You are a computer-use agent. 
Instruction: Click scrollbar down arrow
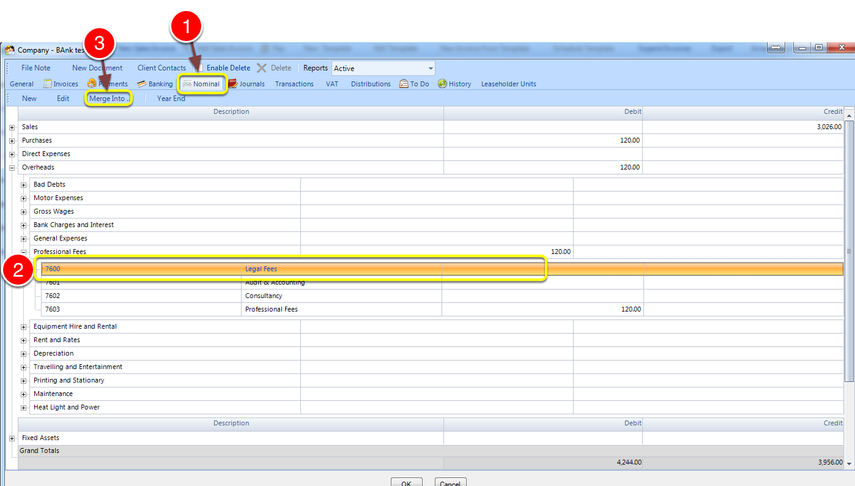(x=849, y=464)
